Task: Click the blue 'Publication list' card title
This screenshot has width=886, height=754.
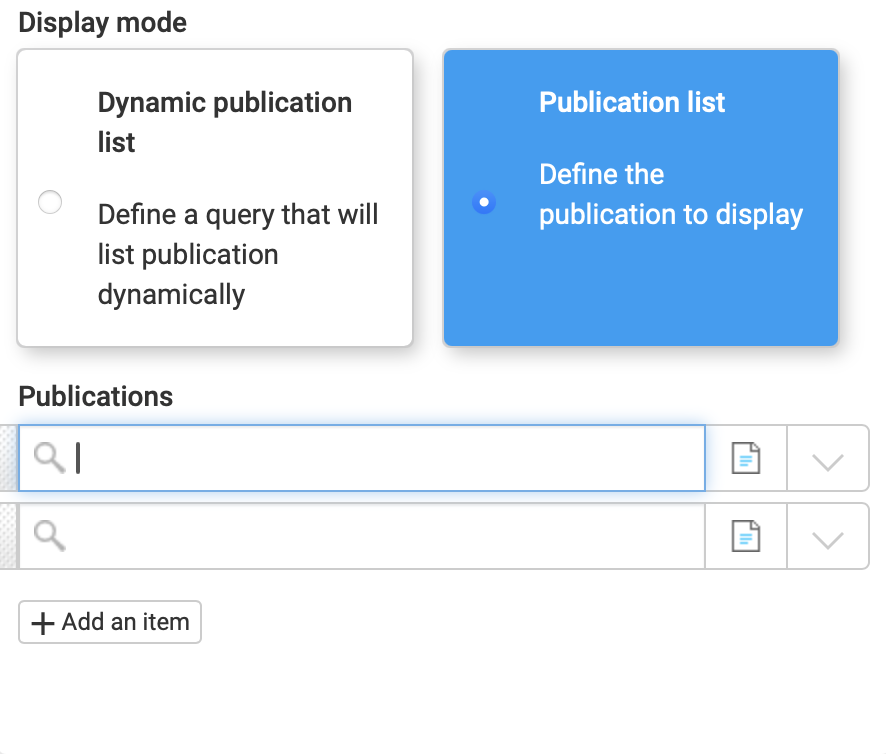Action: click(632, 102)
